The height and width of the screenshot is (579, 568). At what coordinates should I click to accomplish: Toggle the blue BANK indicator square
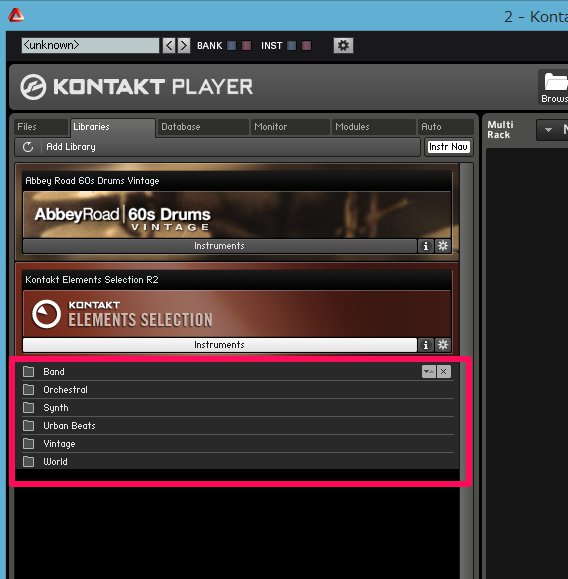pos(232,45)
